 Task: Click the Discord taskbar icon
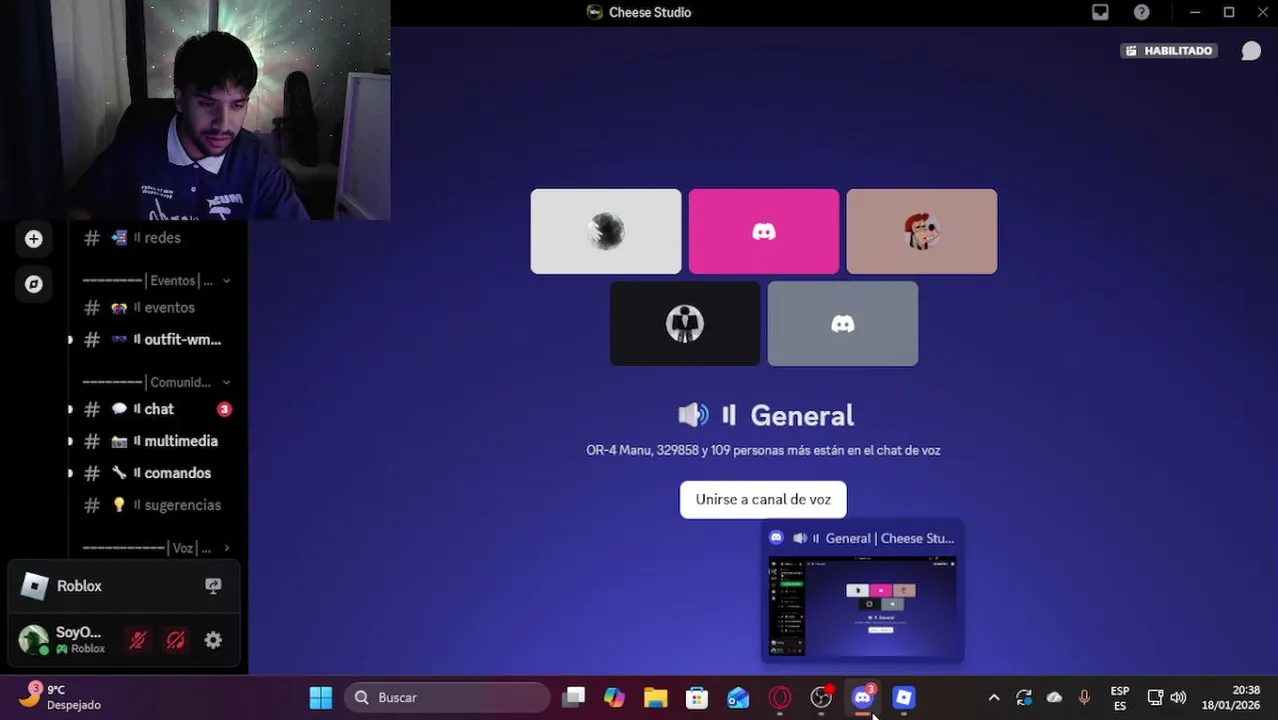863,698
